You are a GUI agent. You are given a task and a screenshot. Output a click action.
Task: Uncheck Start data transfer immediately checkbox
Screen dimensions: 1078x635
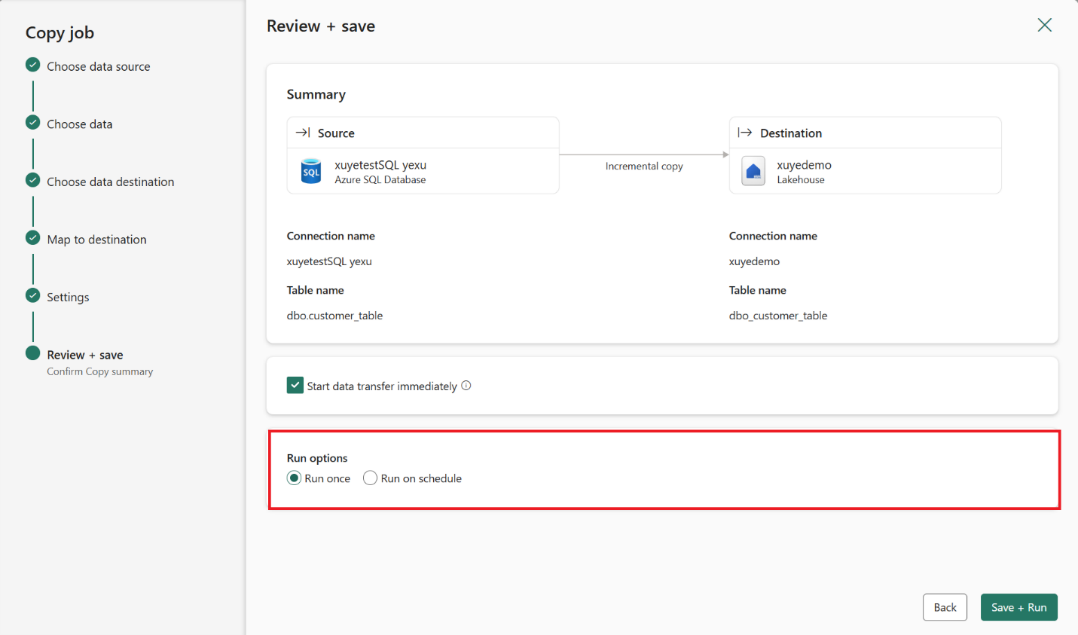(x=295, y=386)
